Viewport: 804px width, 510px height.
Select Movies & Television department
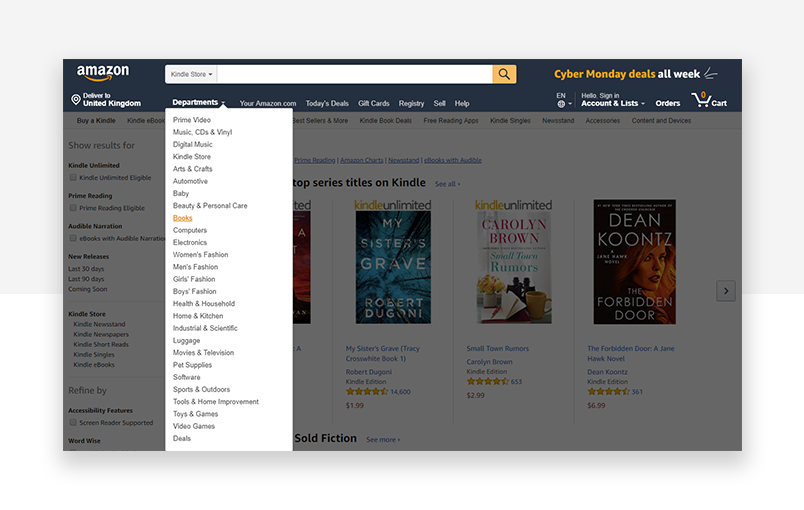click(x=204, y=353)
